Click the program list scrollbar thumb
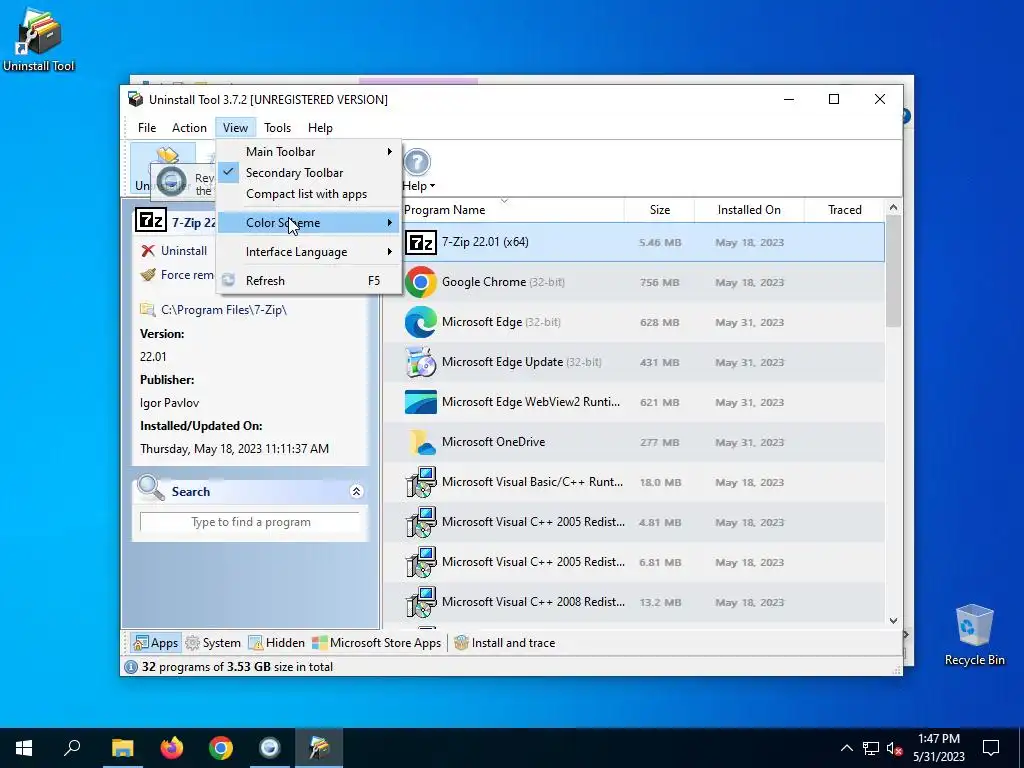The width and height of the screenshot is (1024, 768). tap(893, 271)
